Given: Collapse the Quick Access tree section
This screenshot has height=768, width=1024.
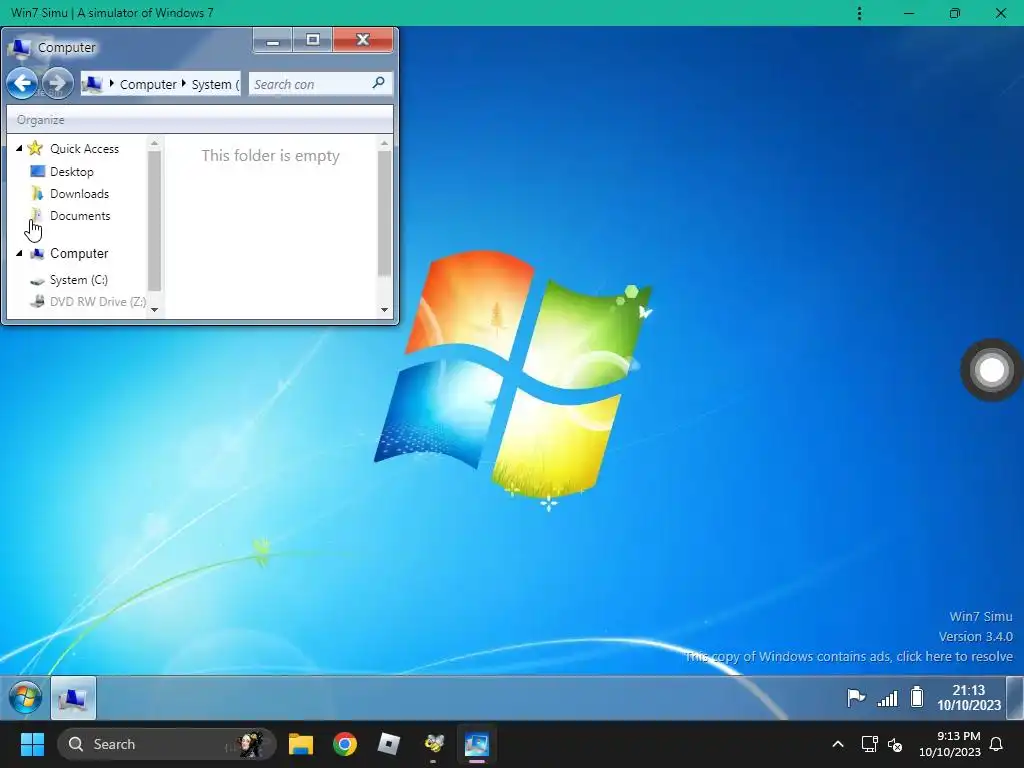Looking at the screenshot, I should [x=19, y=148].
